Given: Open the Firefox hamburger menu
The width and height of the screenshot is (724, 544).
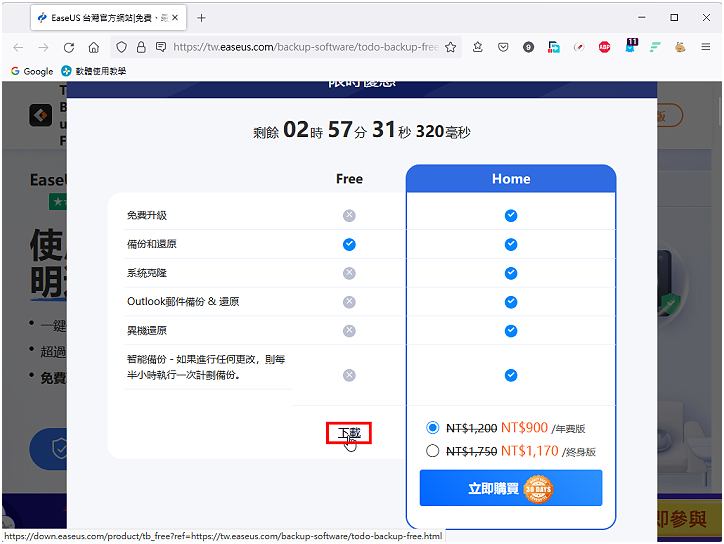Looking at the screenshot, I should point(706,47).
